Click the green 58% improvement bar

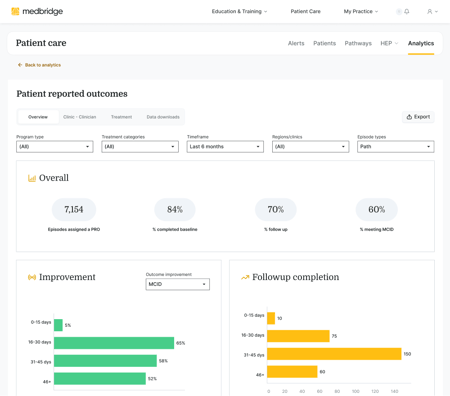(105, 361)
